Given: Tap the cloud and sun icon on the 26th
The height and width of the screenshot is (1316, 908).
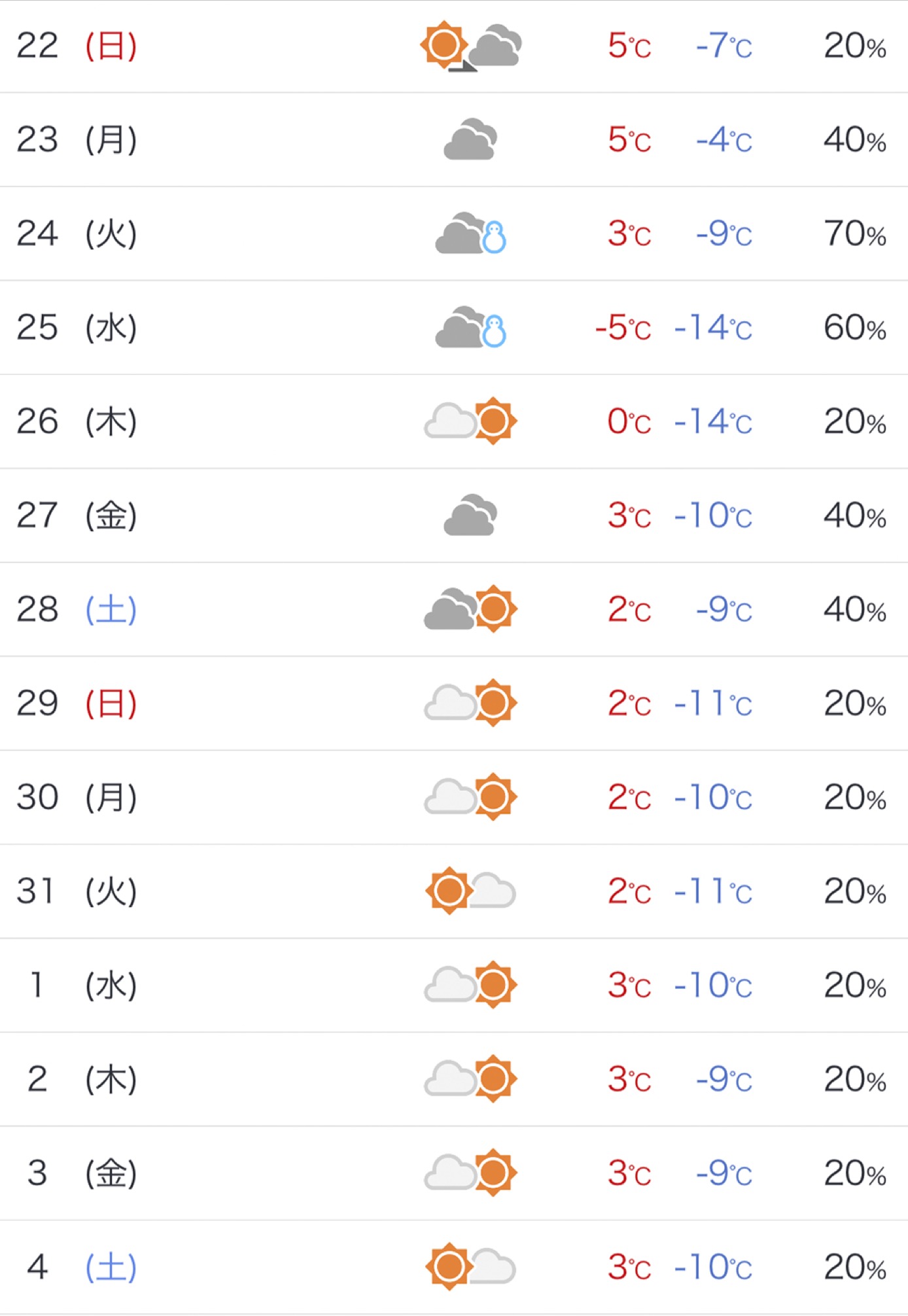Looking at the screenshot, I should click(x=470, y=421).
